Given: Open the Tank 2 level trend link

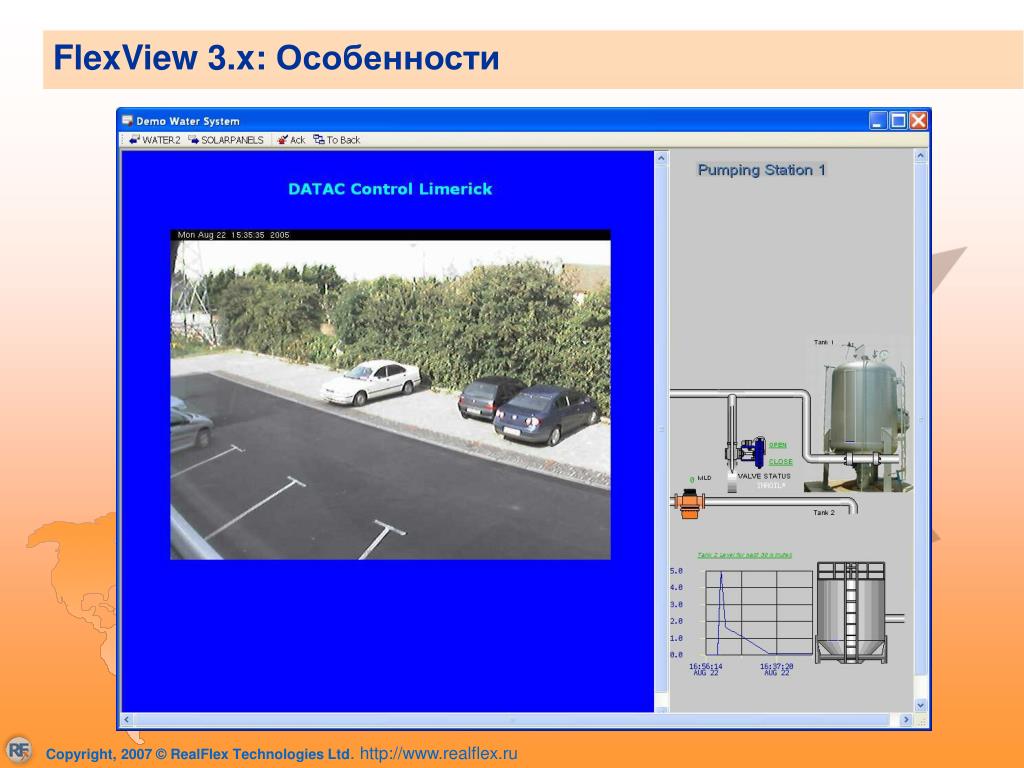Looking at the screenshot, I should [x=744, y=555].
